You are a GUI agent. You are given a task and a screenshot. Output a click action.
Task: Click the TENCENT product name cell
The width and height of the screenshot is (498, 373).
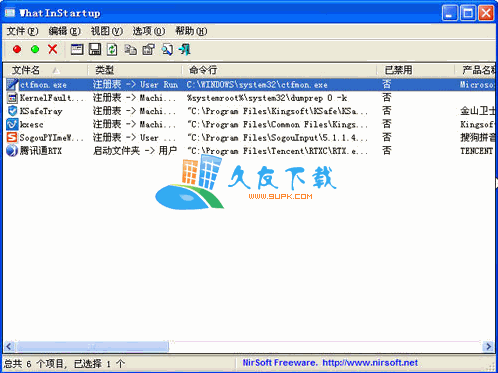tap(476, 151)
